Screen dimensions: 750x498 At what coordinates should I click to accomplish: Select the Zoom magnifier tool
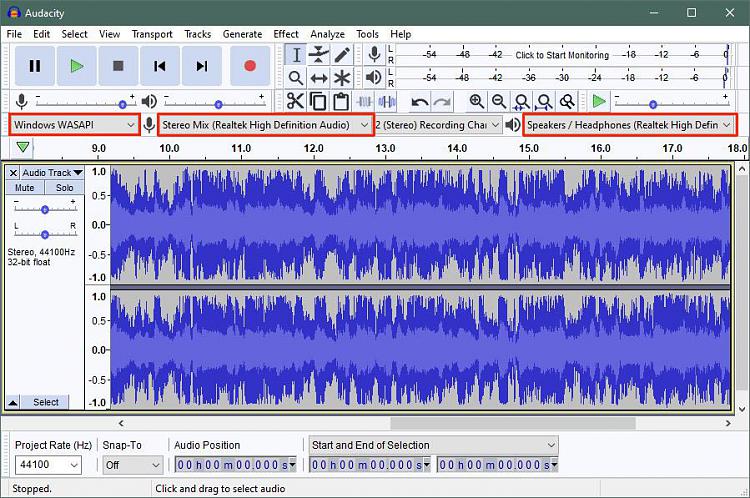point(296,77)
